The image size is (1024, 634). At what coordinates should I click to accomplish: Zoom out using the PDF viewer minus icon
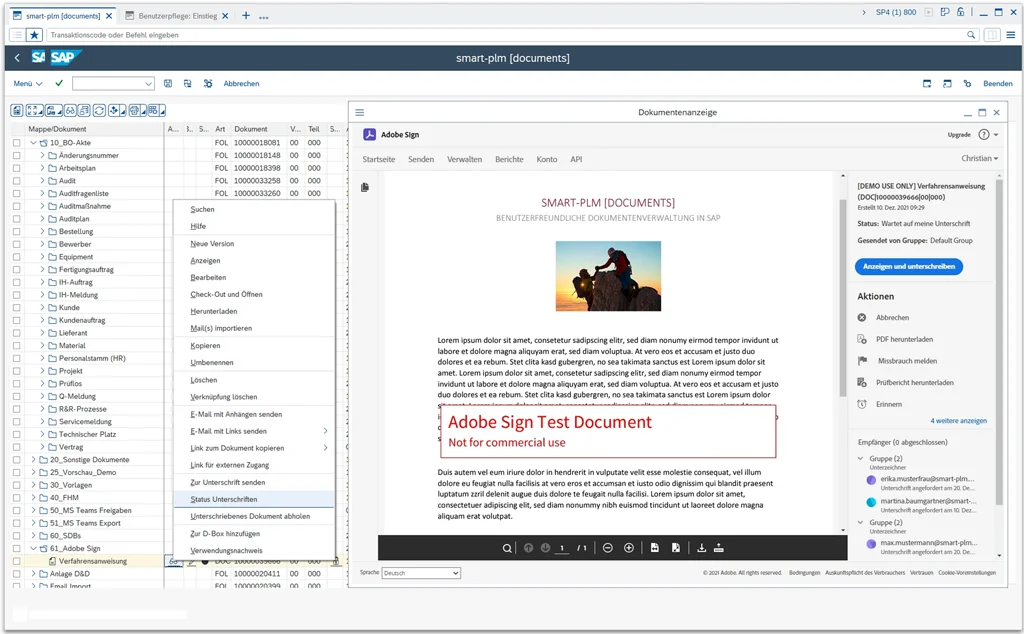607,548
